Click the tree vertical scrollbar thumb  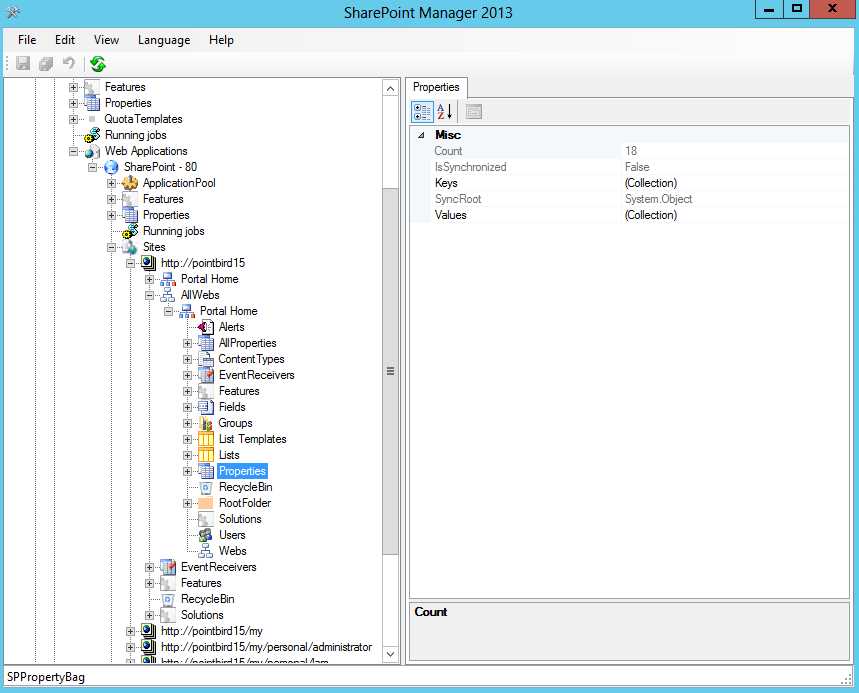[x=391, y=371]
